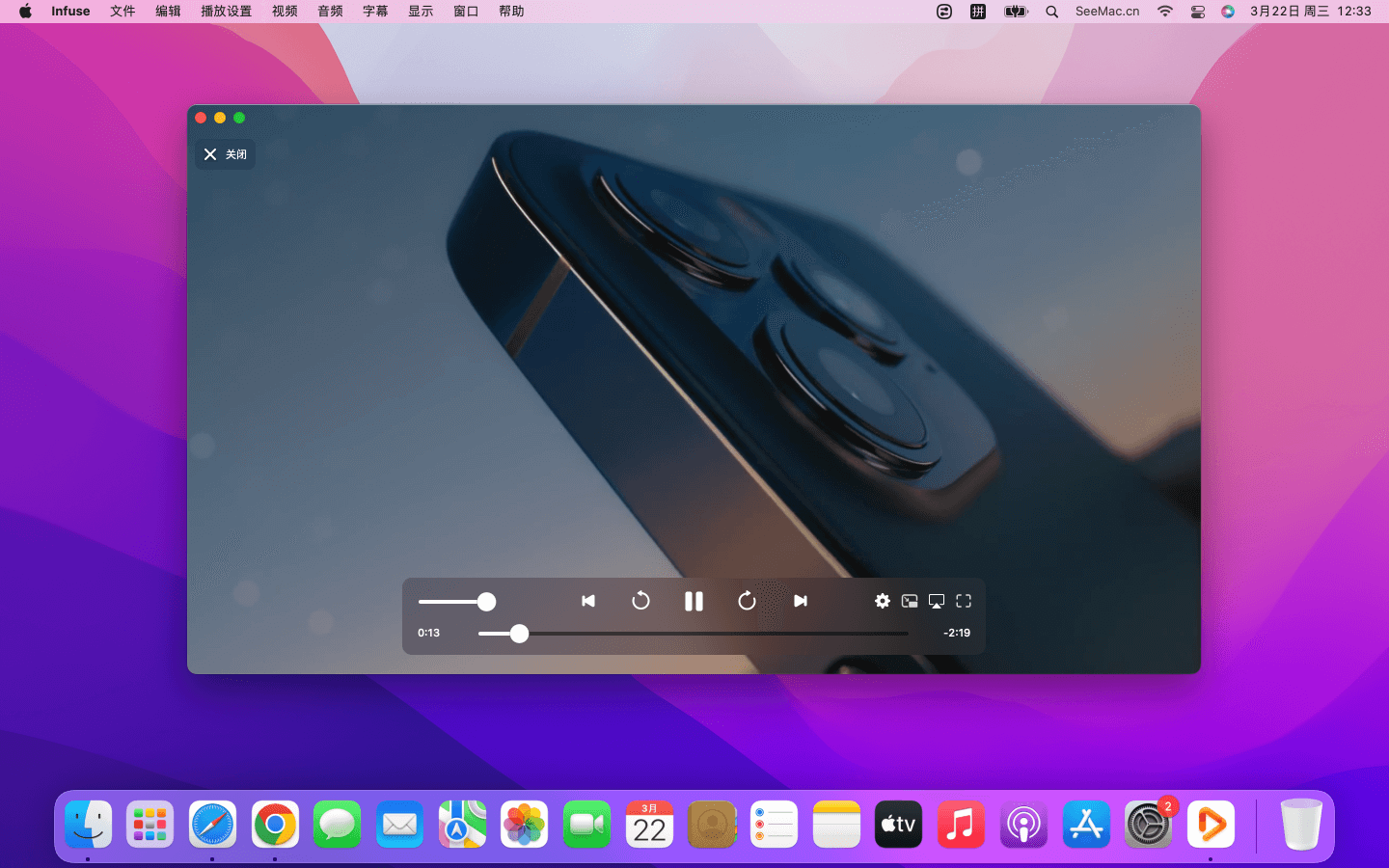Open Podcasts from the Dock

coord(1023,825)
